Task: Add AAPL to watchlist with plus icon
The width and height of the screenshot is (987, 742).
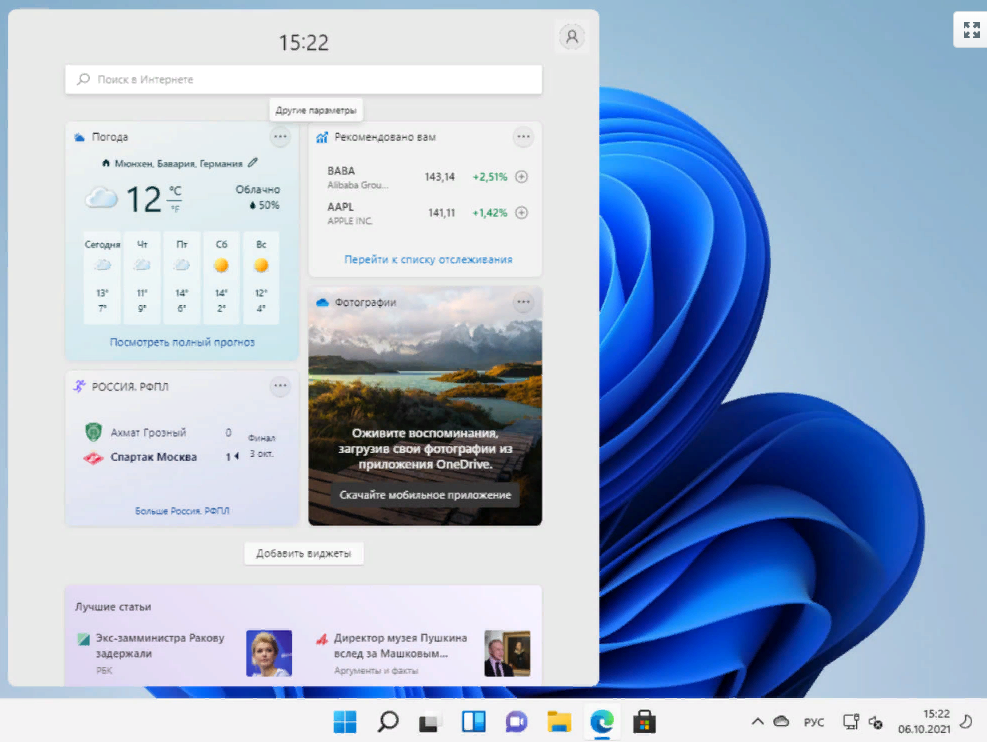Action: [x=521, y=213]
